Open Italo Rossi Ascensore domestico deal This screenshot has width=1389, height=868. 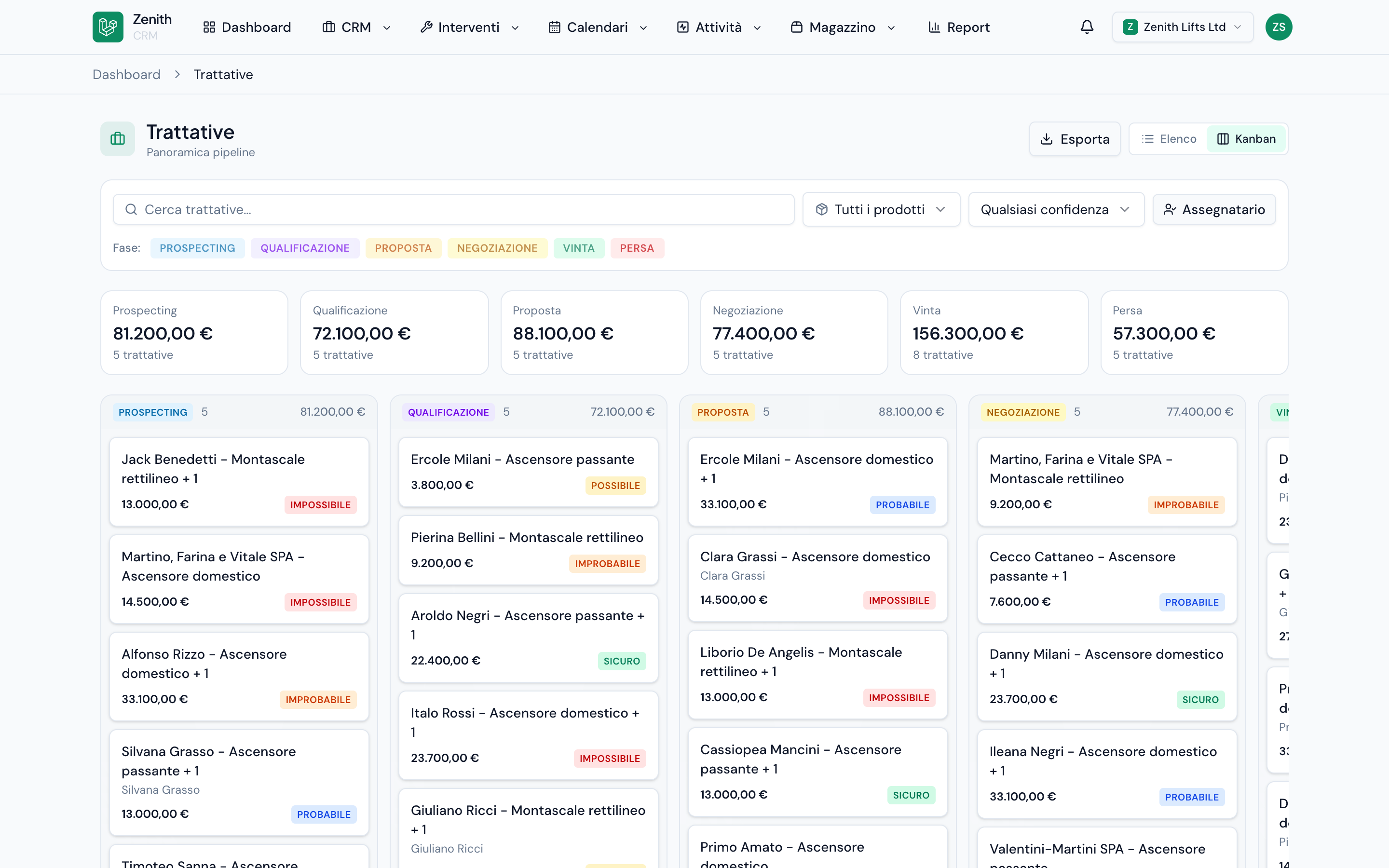click(x=528, y=735)
